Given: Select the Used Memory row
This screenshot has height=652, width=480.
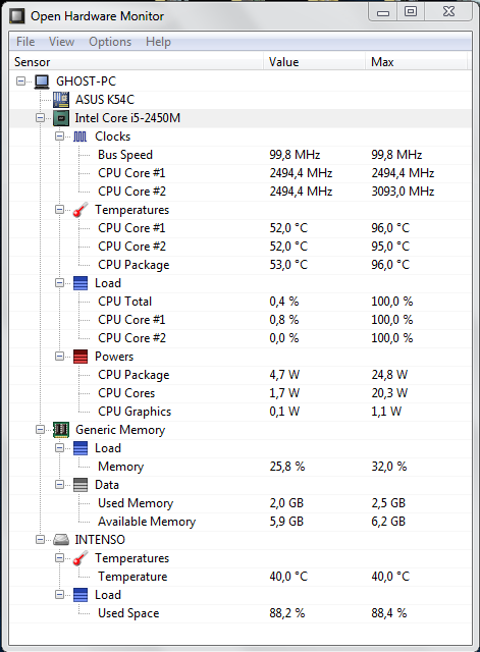Looking at the screenshot, I should click(240, 503).
